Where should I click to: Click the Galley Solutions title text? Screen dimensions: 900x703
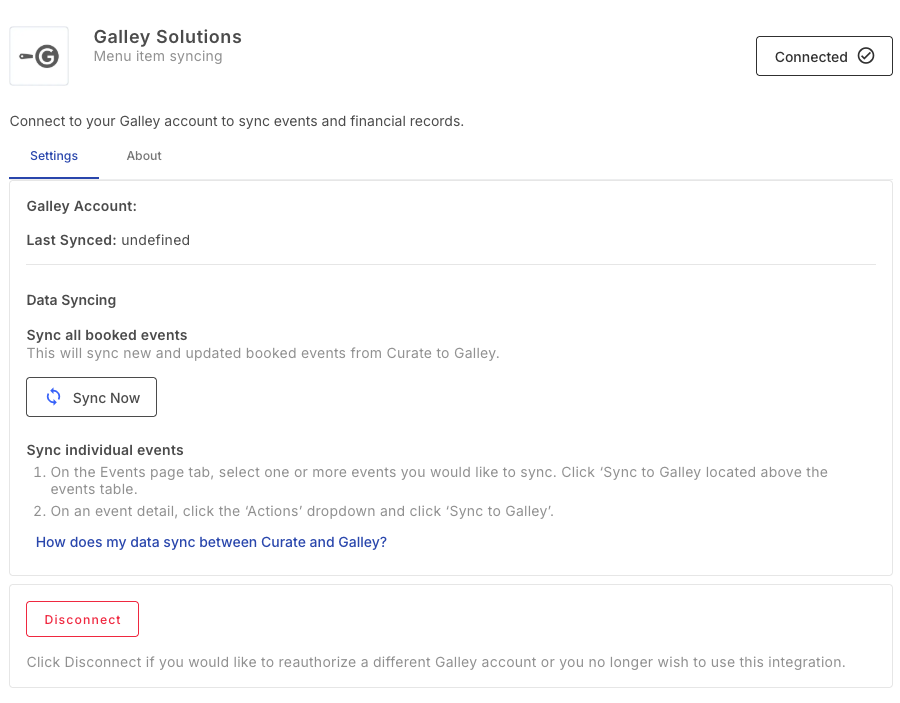167,37
